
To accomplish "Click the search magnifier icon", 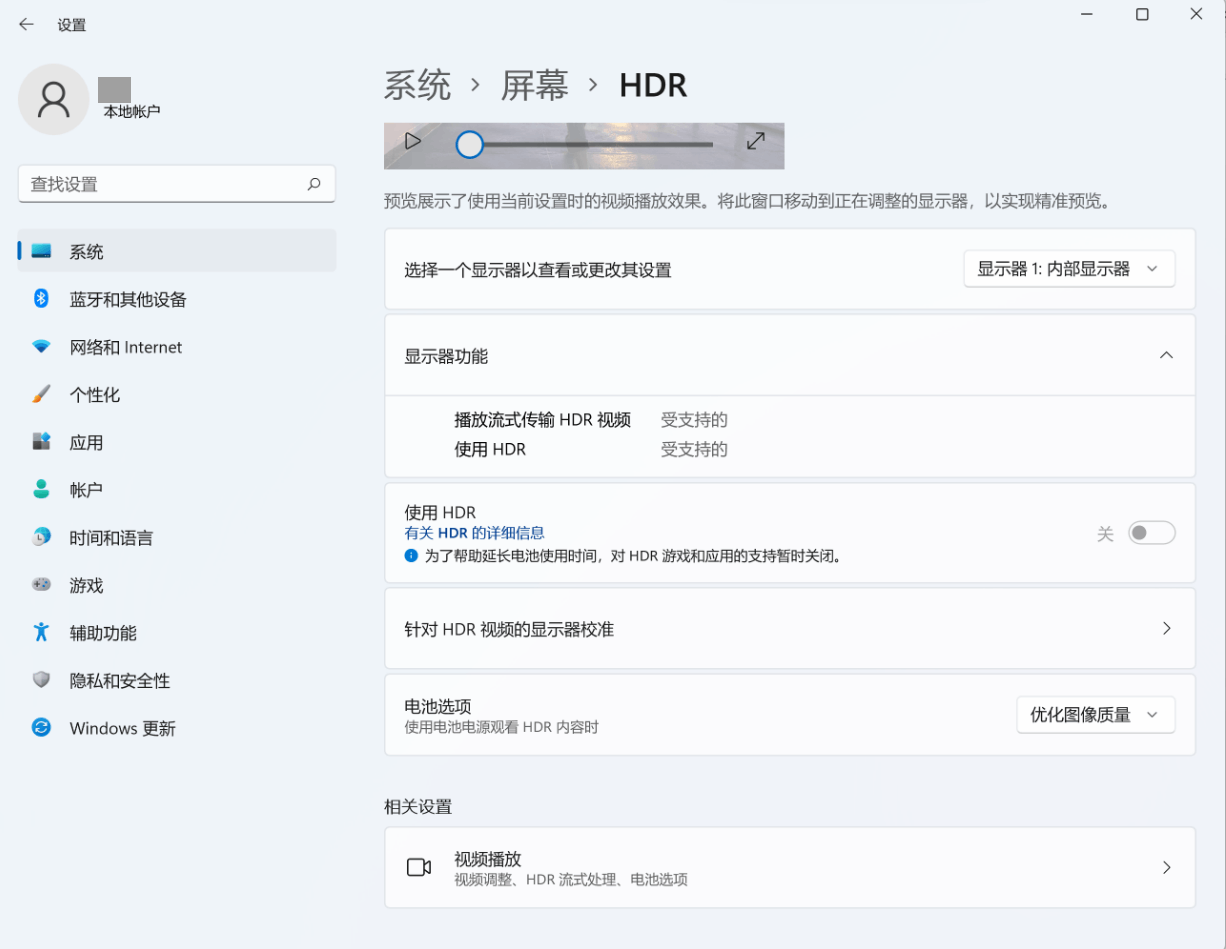I will (314, 184).
